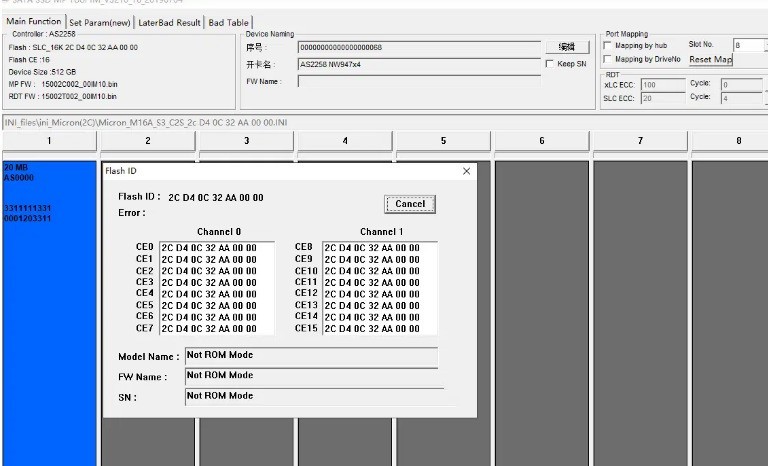This screenshot has width=768, height=466.
Task: Click the AS2258 NW947x4 card name field
Action: click(419, 64)
